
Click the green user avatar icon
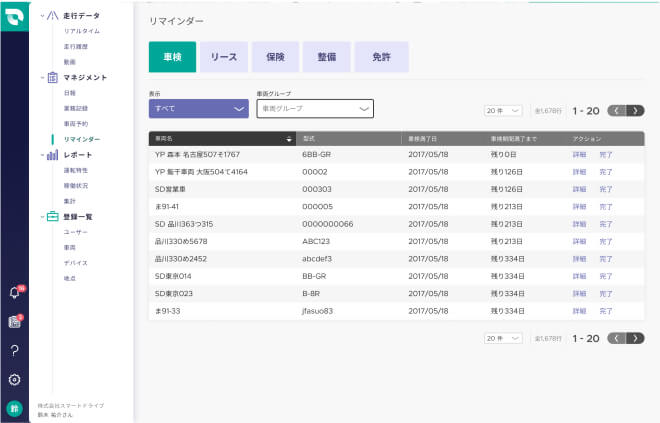(x=14, y=408)
